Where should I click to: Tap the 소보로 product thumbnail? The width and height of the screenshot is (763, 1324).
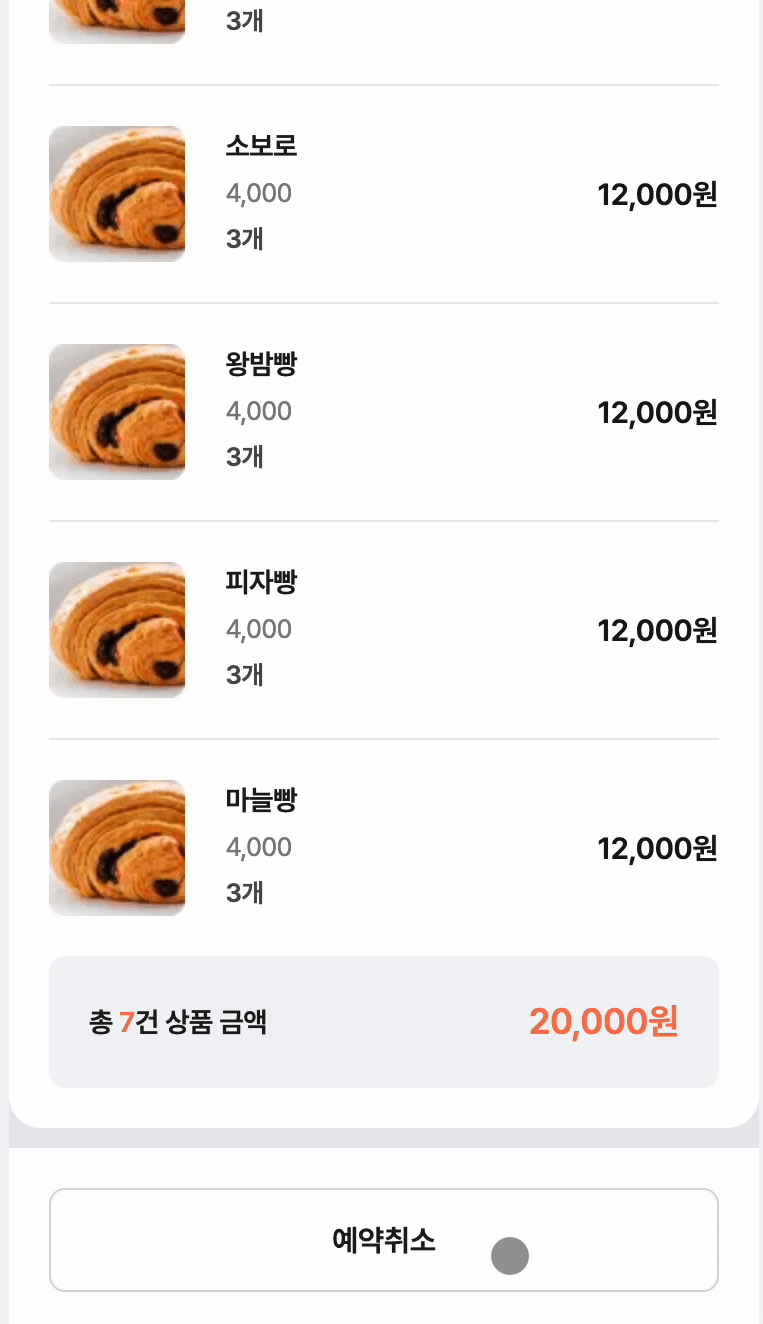pos(117,194)
